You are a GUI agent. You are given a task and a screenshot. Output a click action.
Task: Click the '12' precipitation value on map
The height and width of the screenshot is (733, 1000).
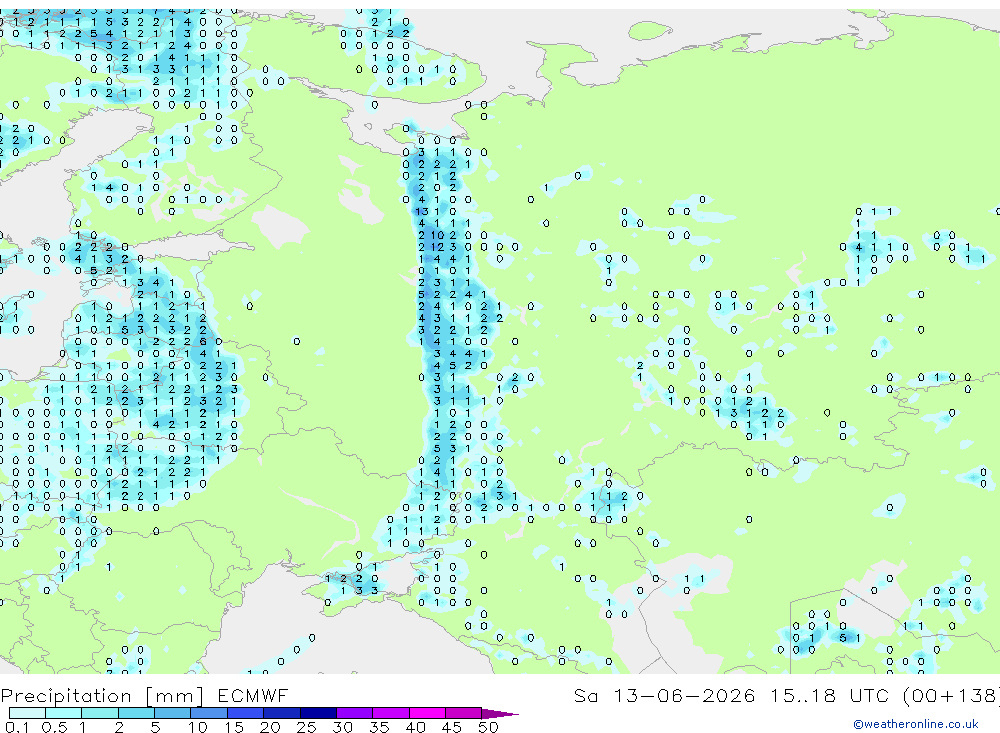437,247
